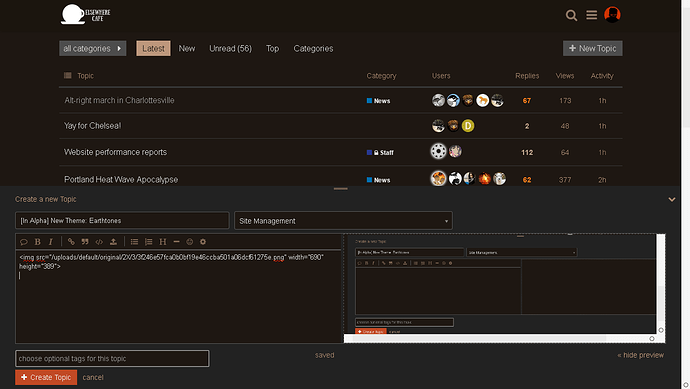This screenshot has width=690, height=389.
Task: Open Website performance reports topic
Action: 115,152
